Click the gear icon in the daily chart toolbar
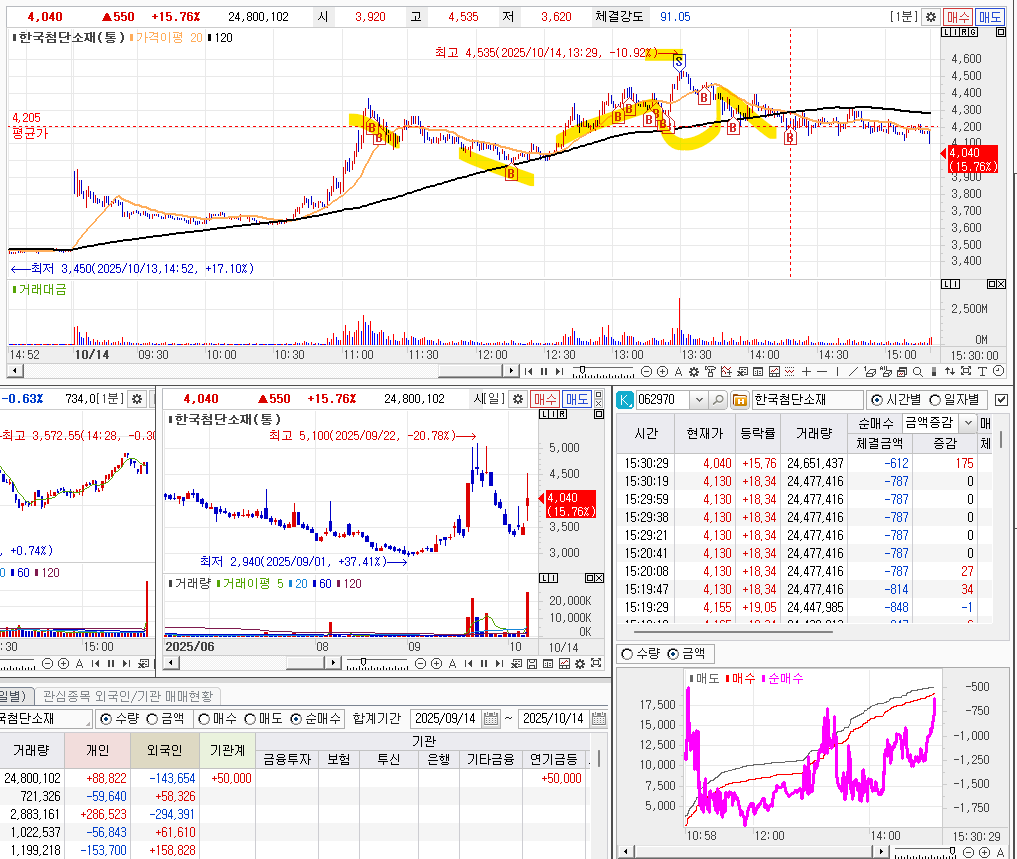The width and height of the screenshot is (1017, 859). [580, 663]
